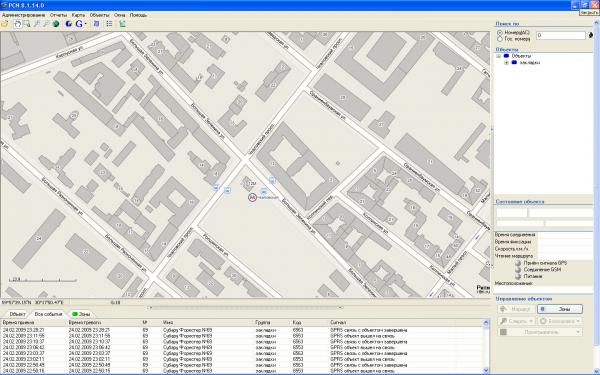Click the Группа column header
Viewport: 600px width, 375px height.
tap(272, 323)
